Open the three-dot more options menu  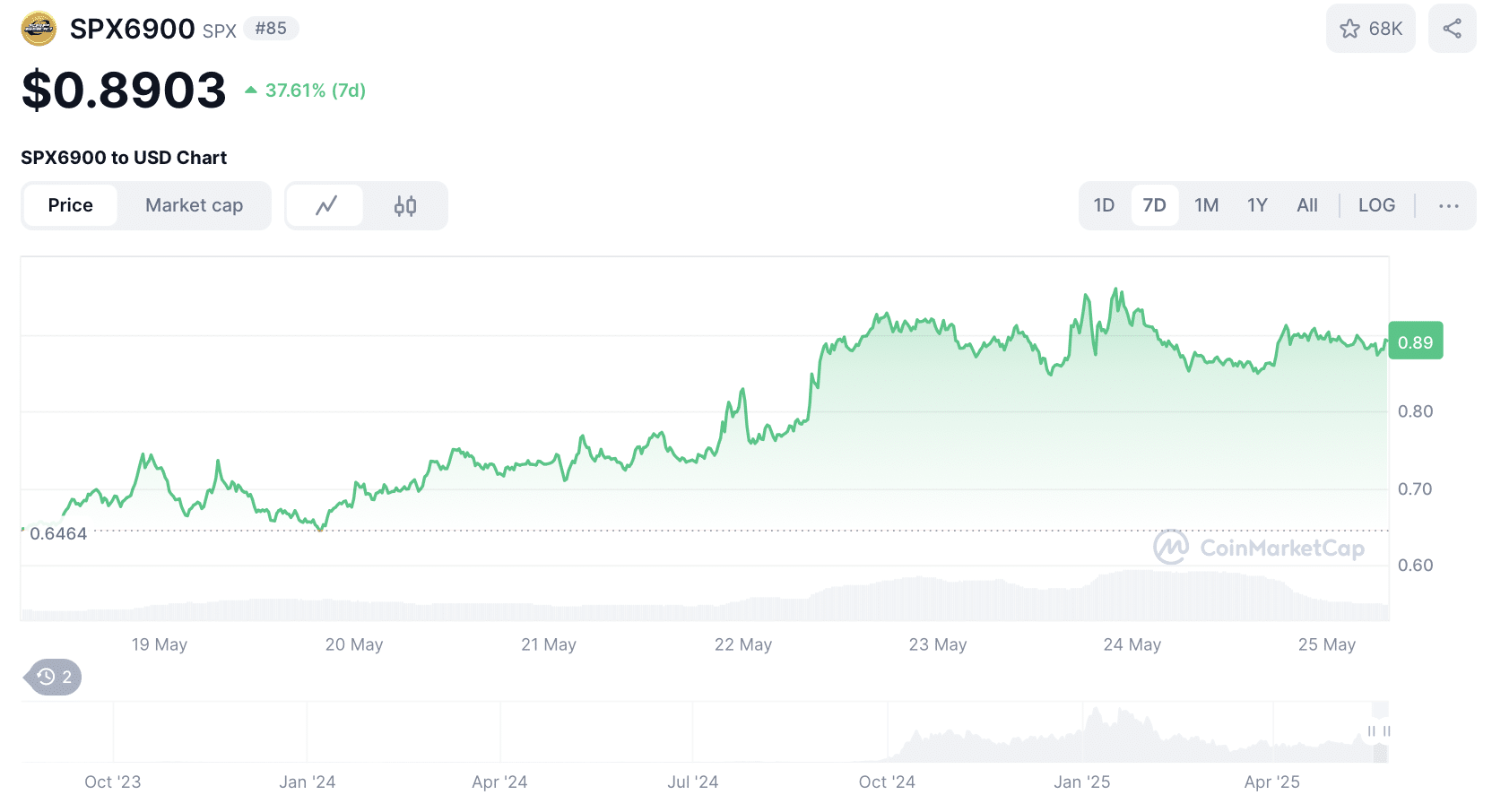[x=1448, y=205]
